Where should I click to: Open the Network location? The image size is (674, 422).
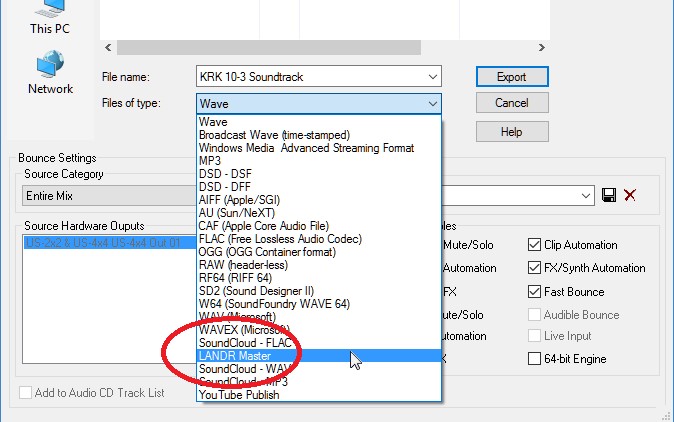click(50, 72)
